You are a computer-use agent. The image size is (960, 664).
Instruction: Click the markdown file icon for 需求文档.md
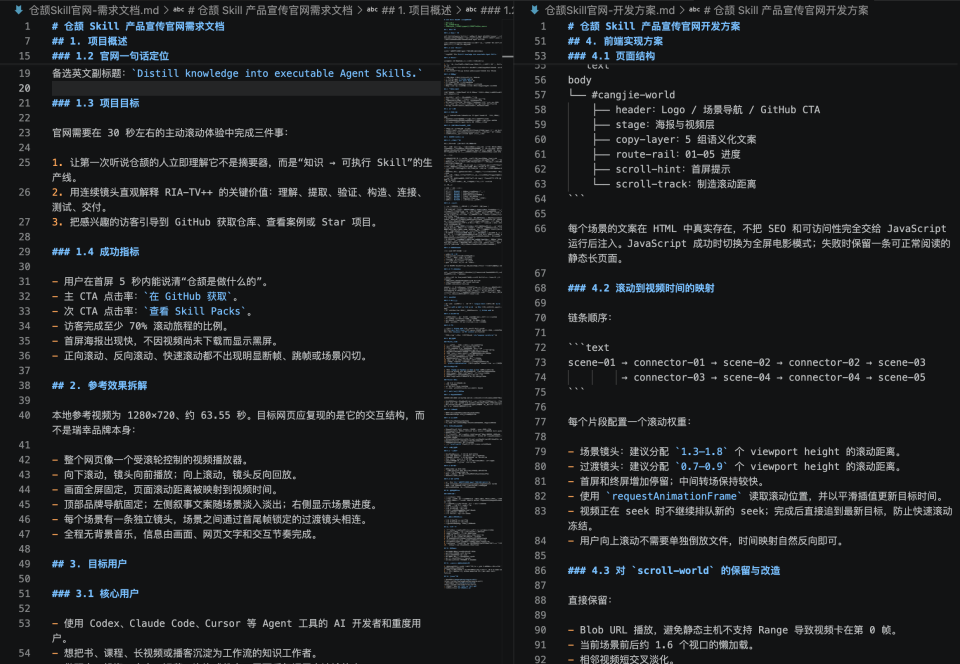(x=19, y=10)
